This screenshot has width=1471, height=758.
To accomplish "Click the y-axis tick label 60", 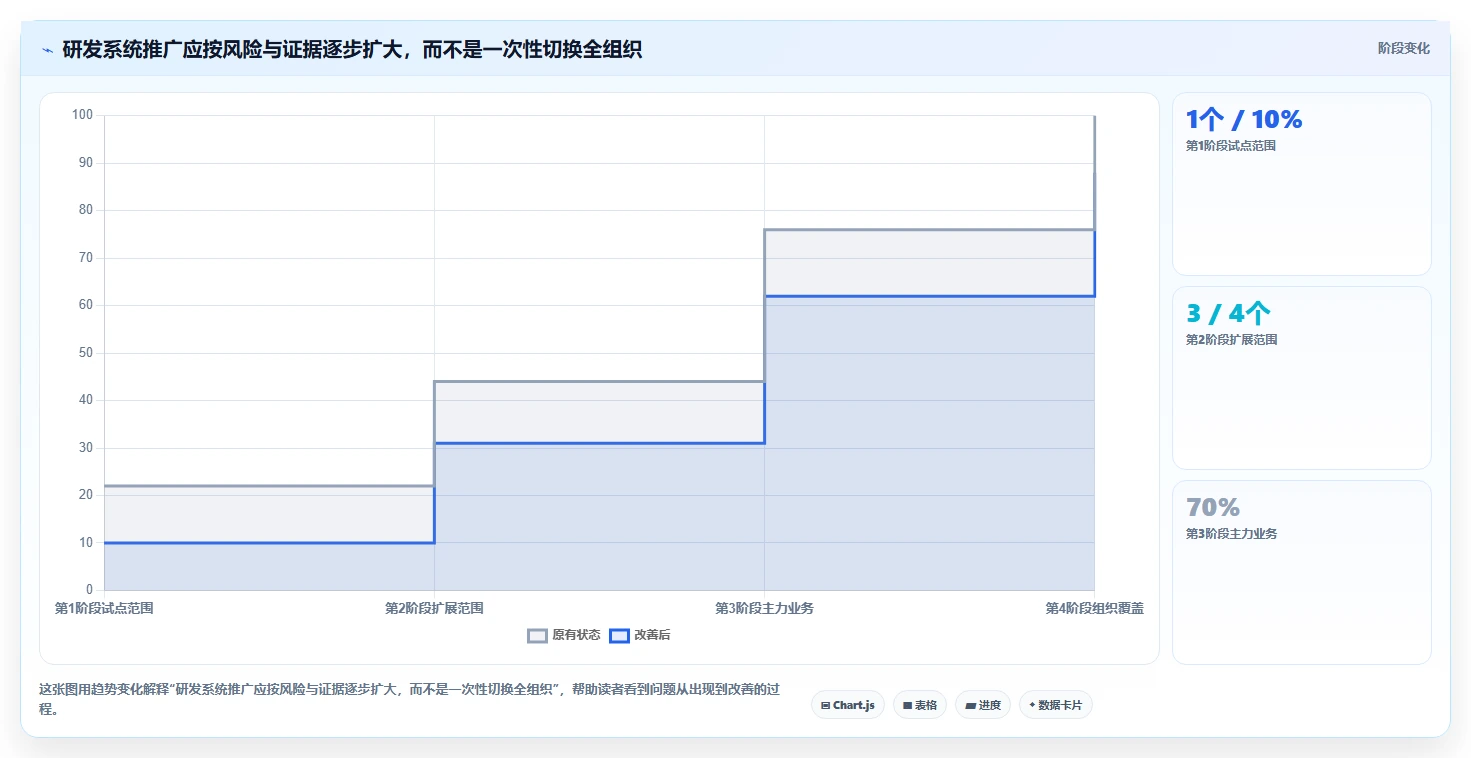I will tap(85, 305).
